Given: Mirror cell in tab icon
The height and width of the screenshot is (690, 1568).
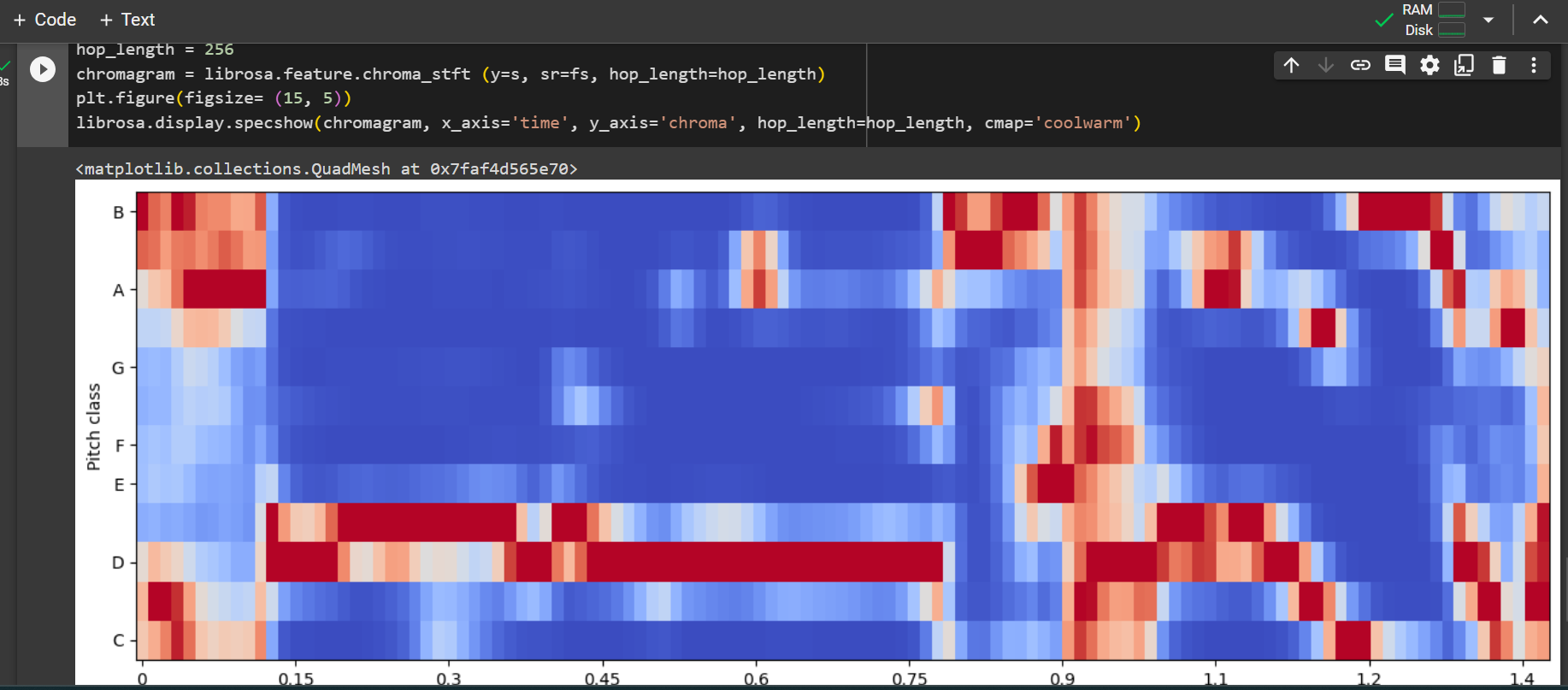Looking at the screenshot, I should [x=1464, y=65].
